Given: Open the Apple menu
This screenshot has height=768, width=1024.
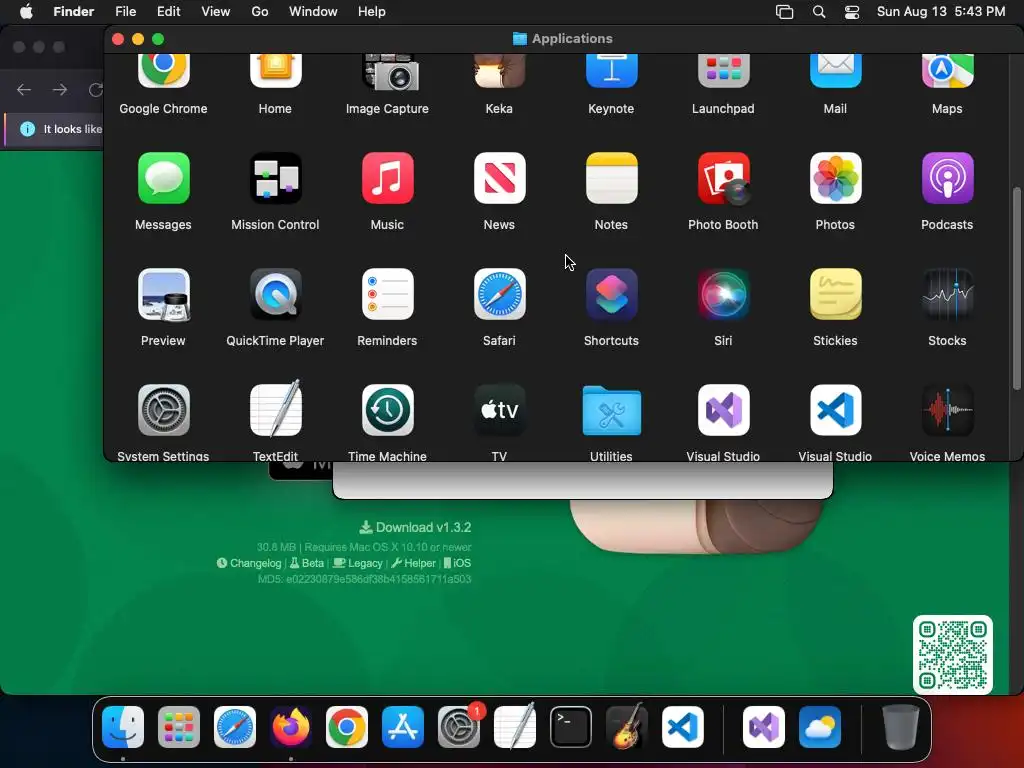Looking at the screenshot, I should pos(26,12).
